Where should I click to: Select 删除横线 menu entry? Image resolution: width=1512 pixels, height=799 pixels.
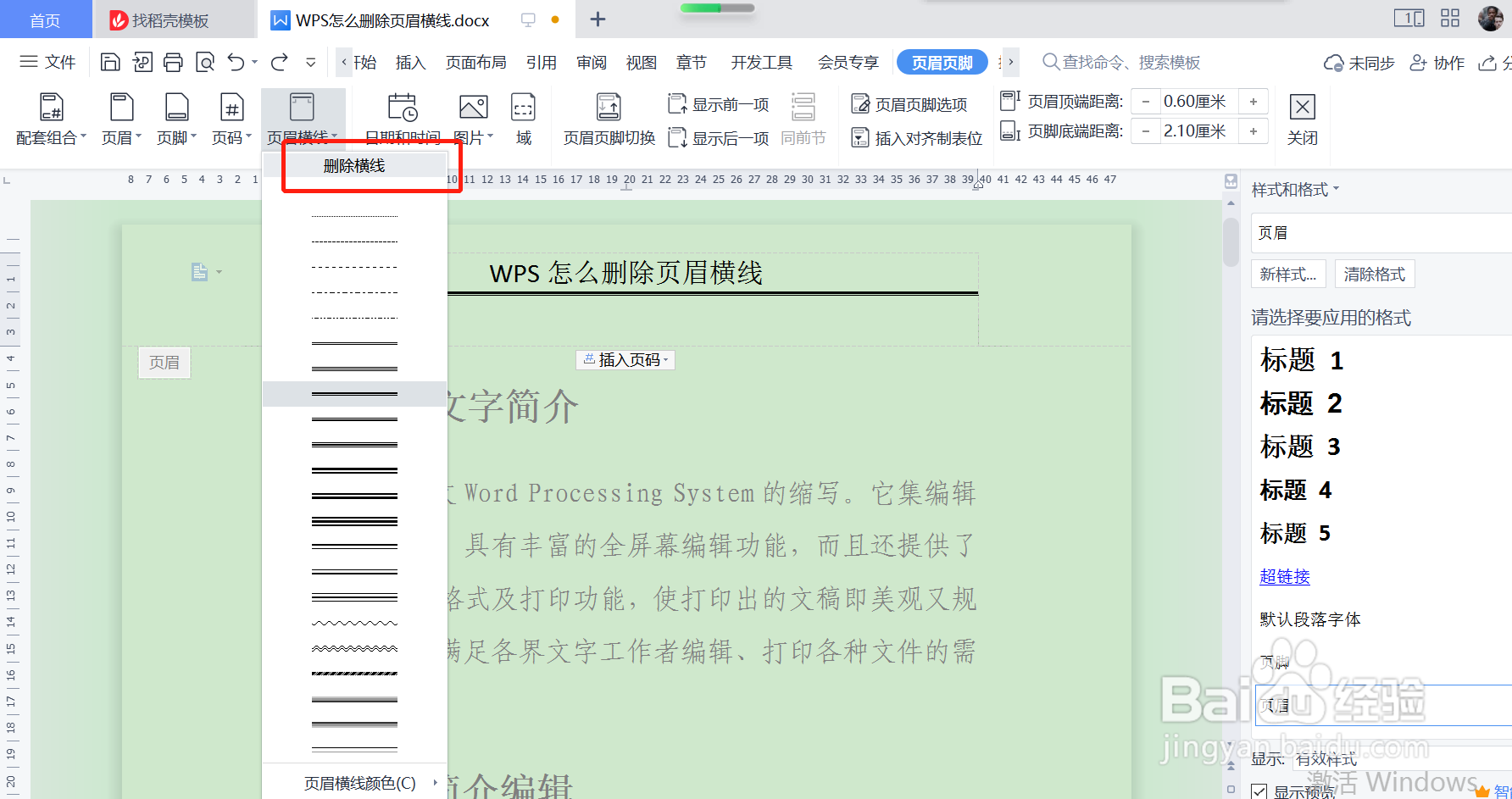coord(354,165)
